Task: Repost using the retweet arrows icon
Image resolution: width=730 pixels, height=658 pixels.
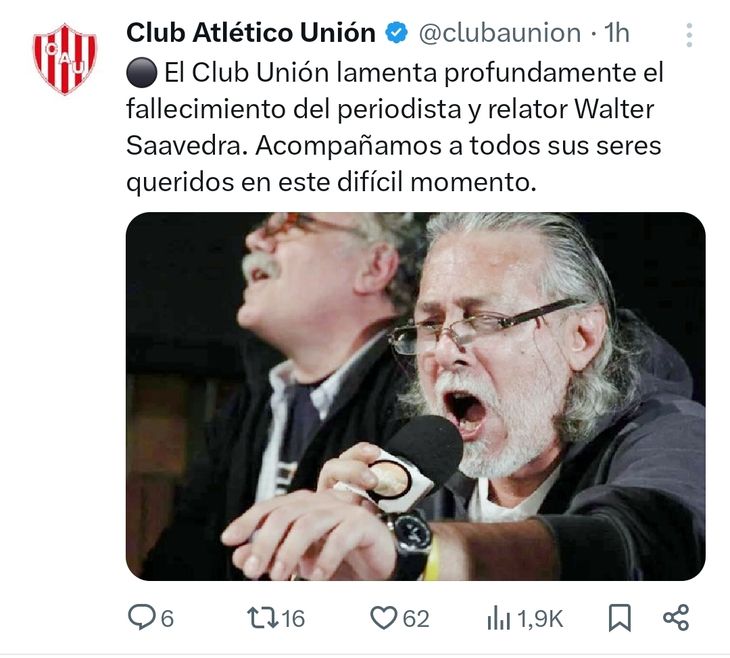Action: coord(262,618)
